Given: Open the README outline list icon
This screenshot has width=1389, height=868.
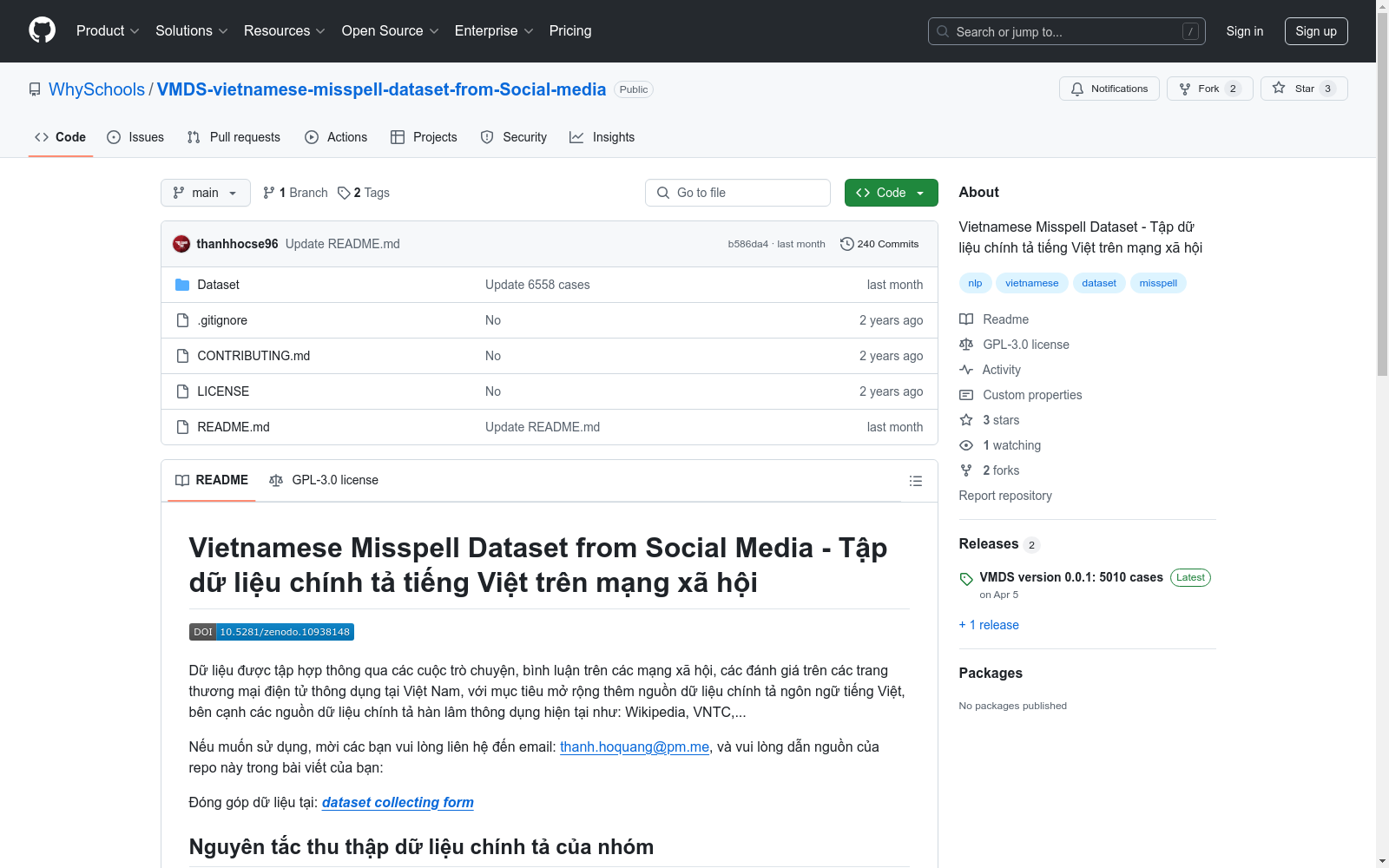Looking at the screenshot, I should pyautogui.click(x=915, y=481).
